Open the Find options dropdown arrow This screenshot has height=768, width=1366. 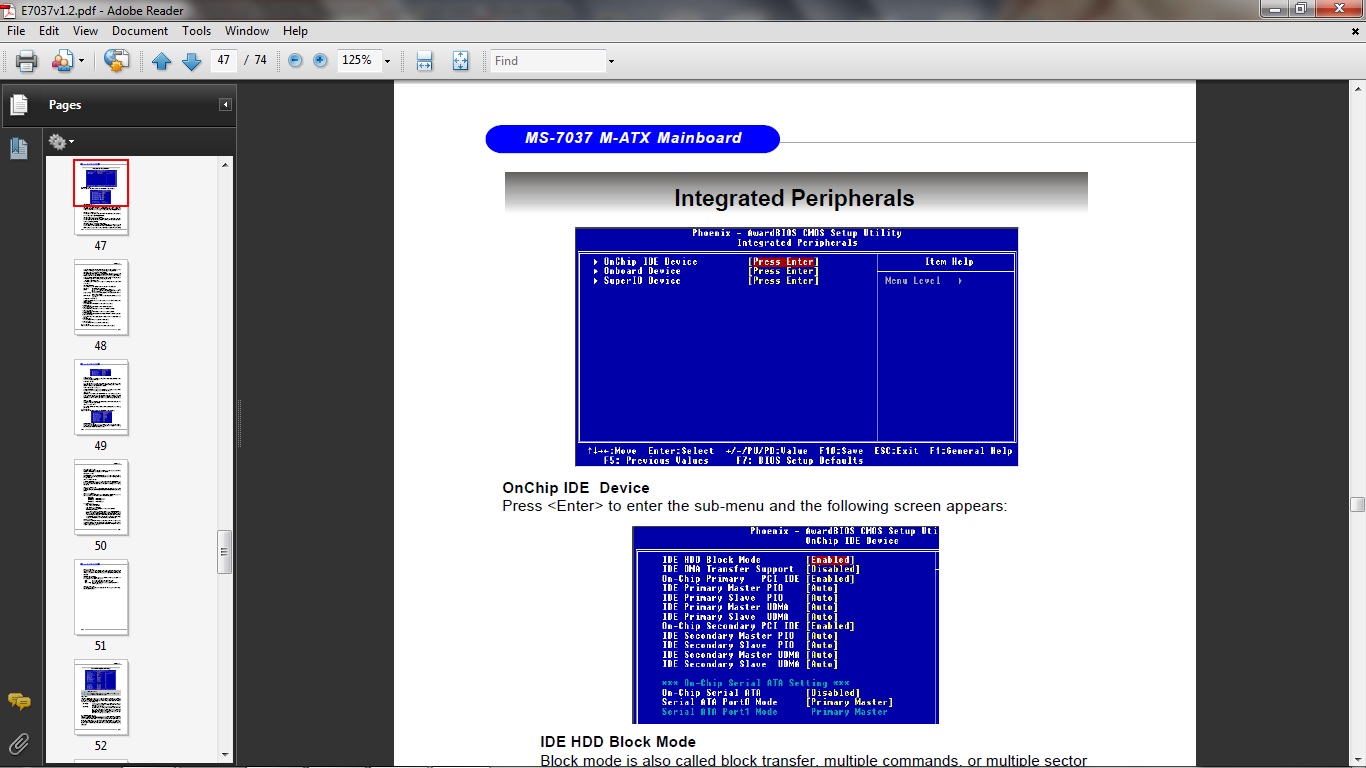point(611,61)
